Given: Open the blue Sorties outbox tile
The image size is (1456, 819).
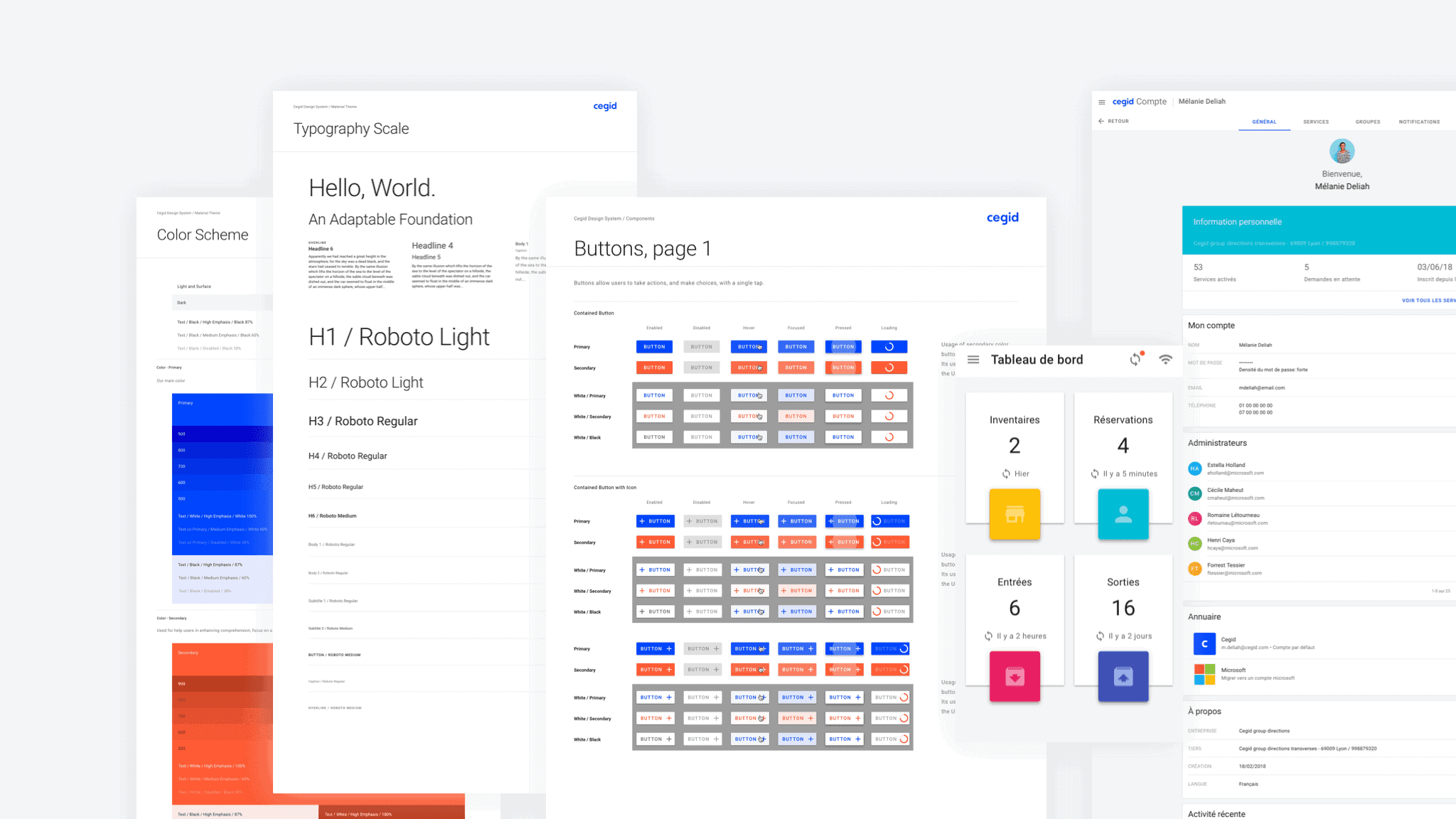Looking at the screenshot, I should [1123, 677].
